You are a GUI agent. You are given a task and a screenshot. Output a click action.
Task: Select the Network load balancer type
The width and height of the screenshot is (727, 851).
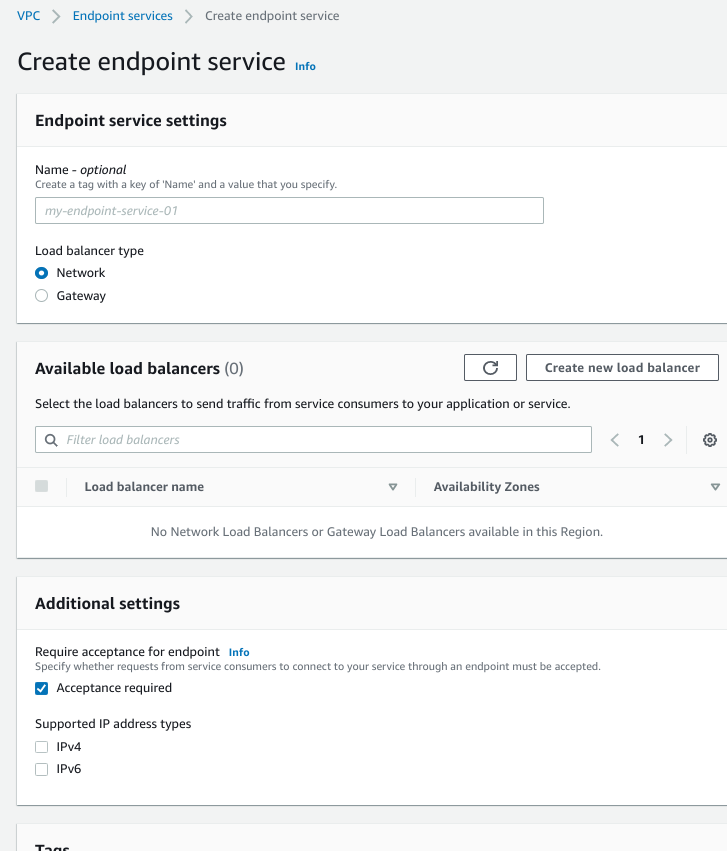tap(42, 273)
